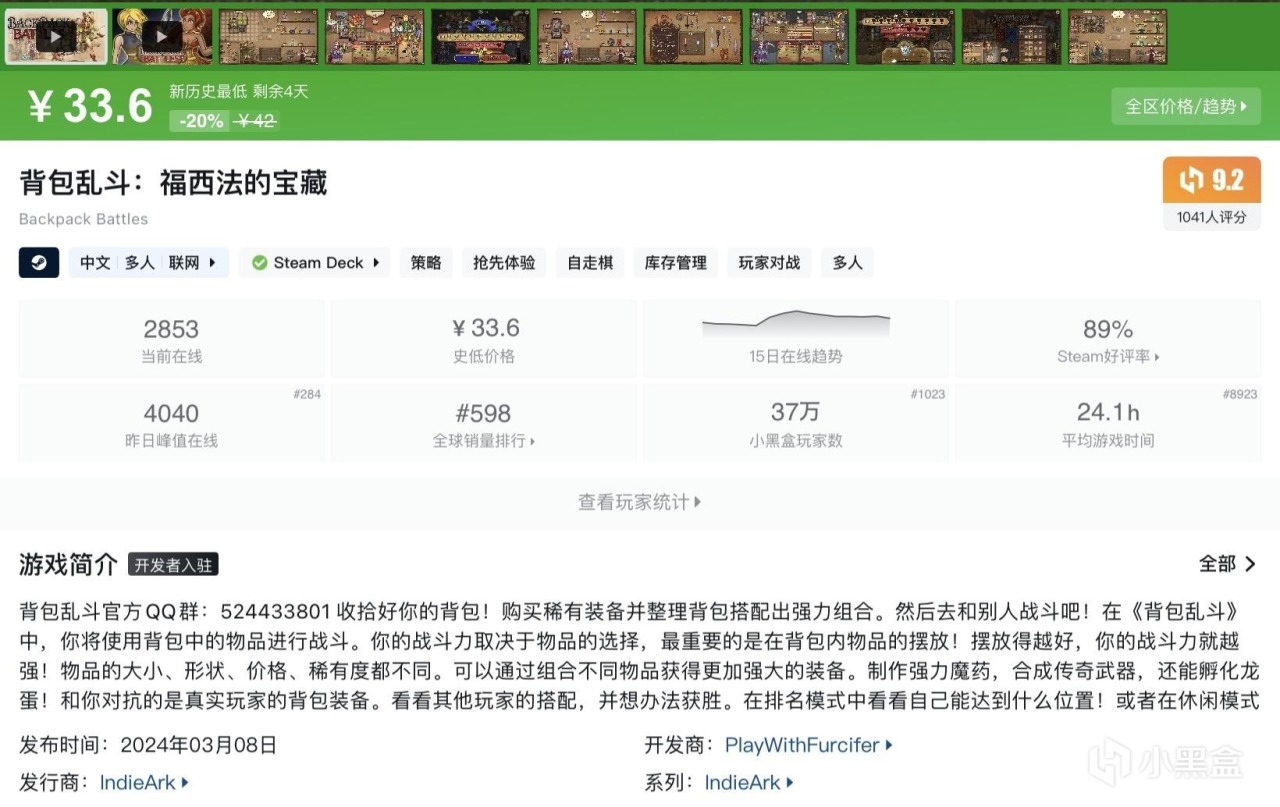Screen dimensions: 1280x807
Task: Click the #284 rank label
Action: pyautogui.click(x=307, y=394)
